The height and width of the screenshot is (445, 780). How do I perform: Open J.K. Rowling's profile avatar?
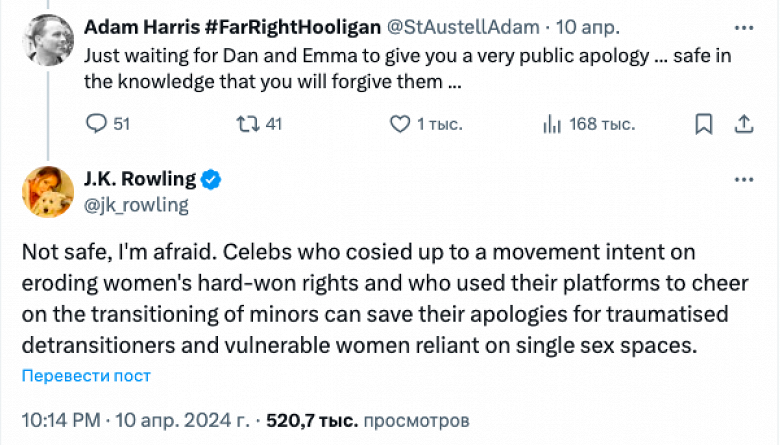point(45,192)
